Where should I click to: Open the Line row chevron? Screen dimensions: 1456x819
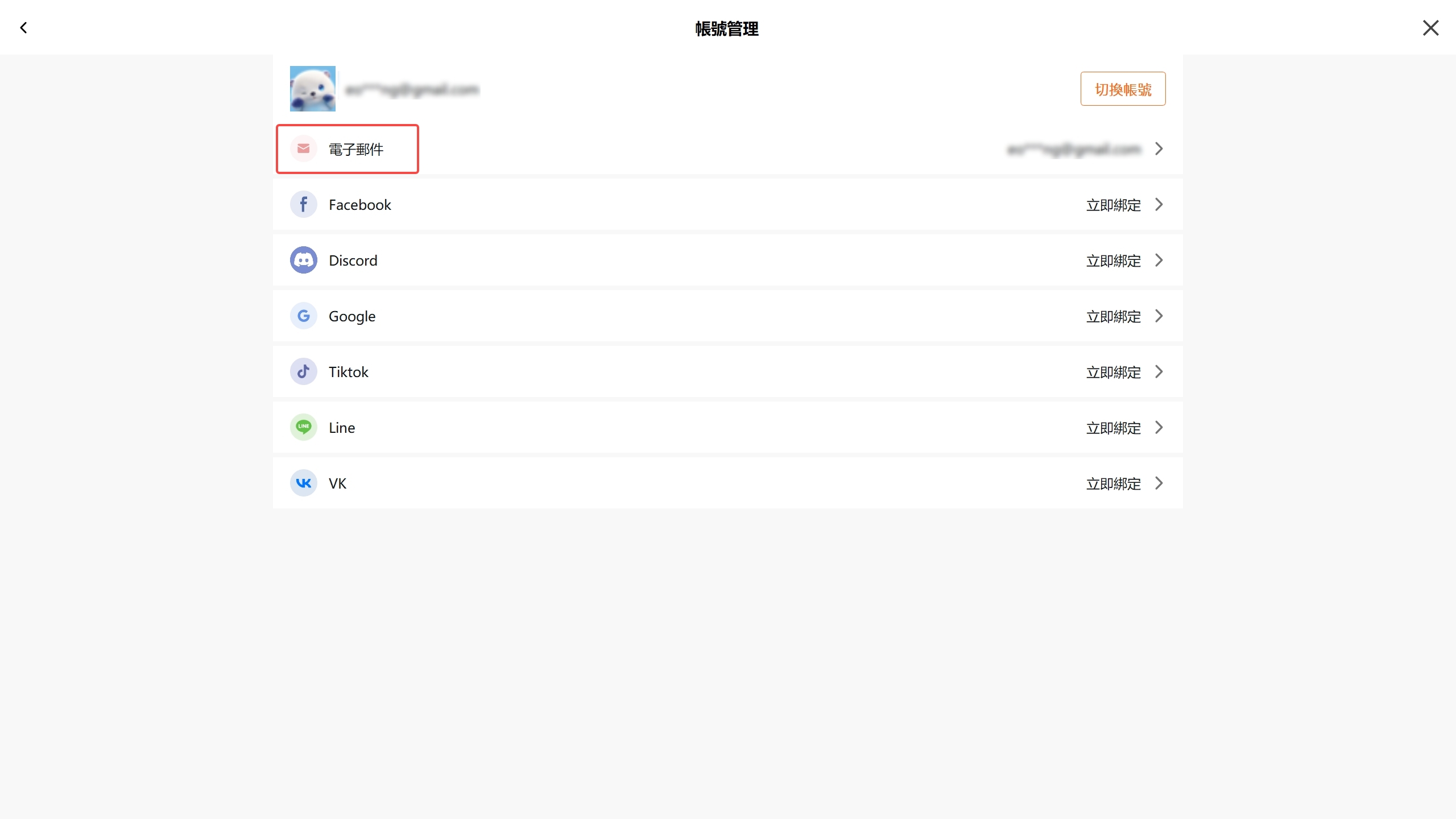pos(1159,428)
